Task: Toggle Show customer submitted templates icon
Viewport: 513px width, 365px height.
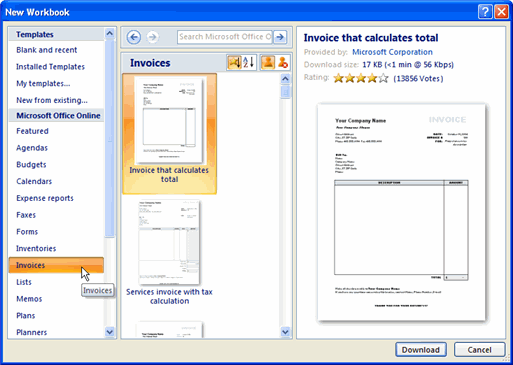Action: pos(268,63)
